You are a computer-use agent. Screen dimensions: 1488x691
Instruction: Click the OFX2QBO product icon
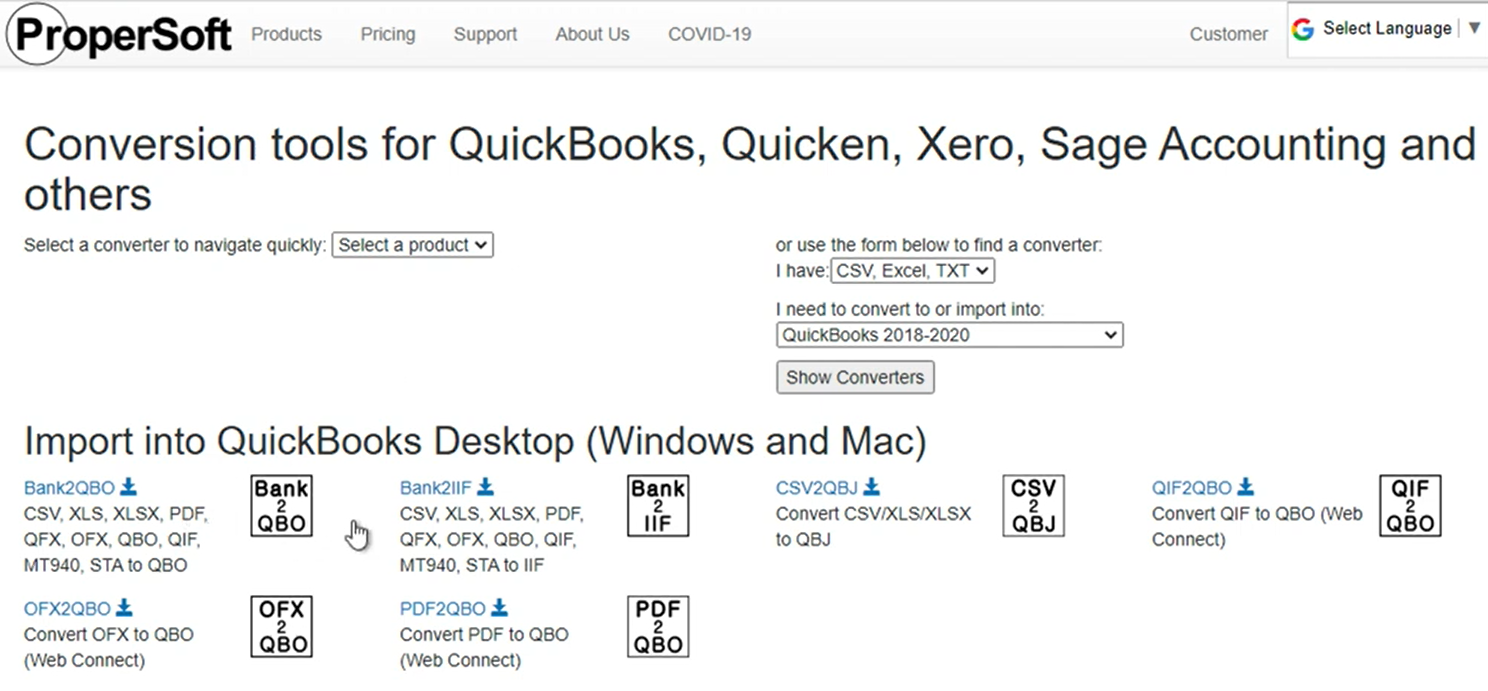[281, 627]
